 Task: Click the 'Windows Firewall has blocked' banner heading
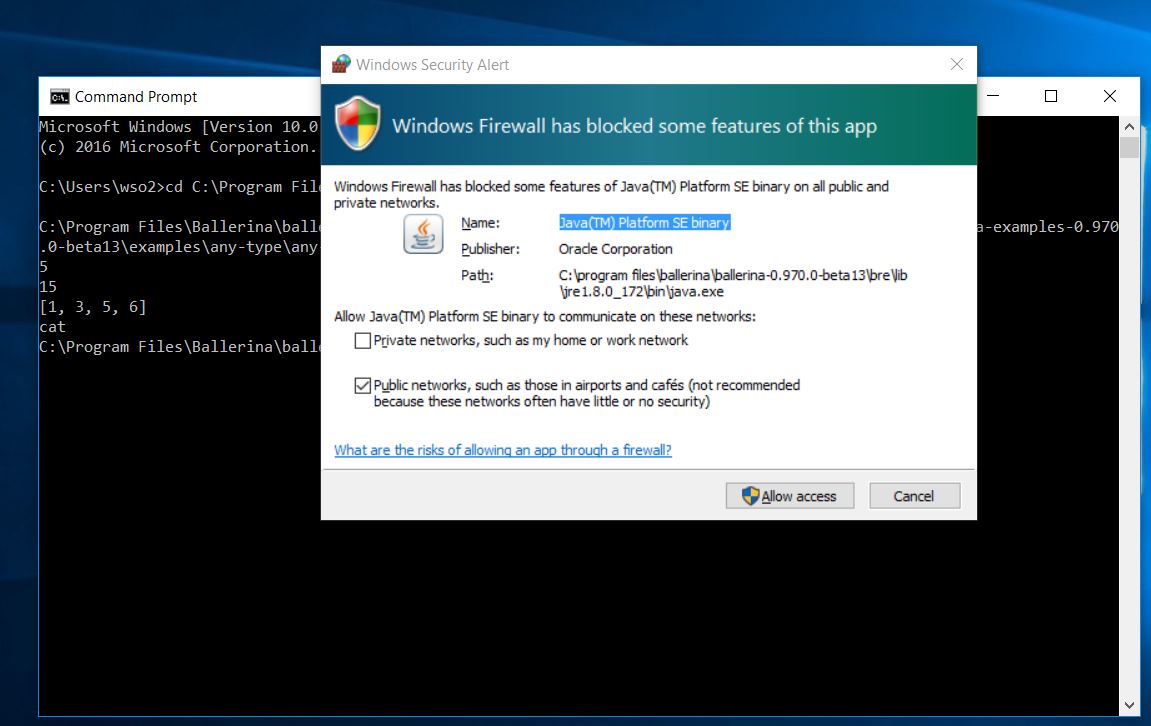click(x=634, y=126)
